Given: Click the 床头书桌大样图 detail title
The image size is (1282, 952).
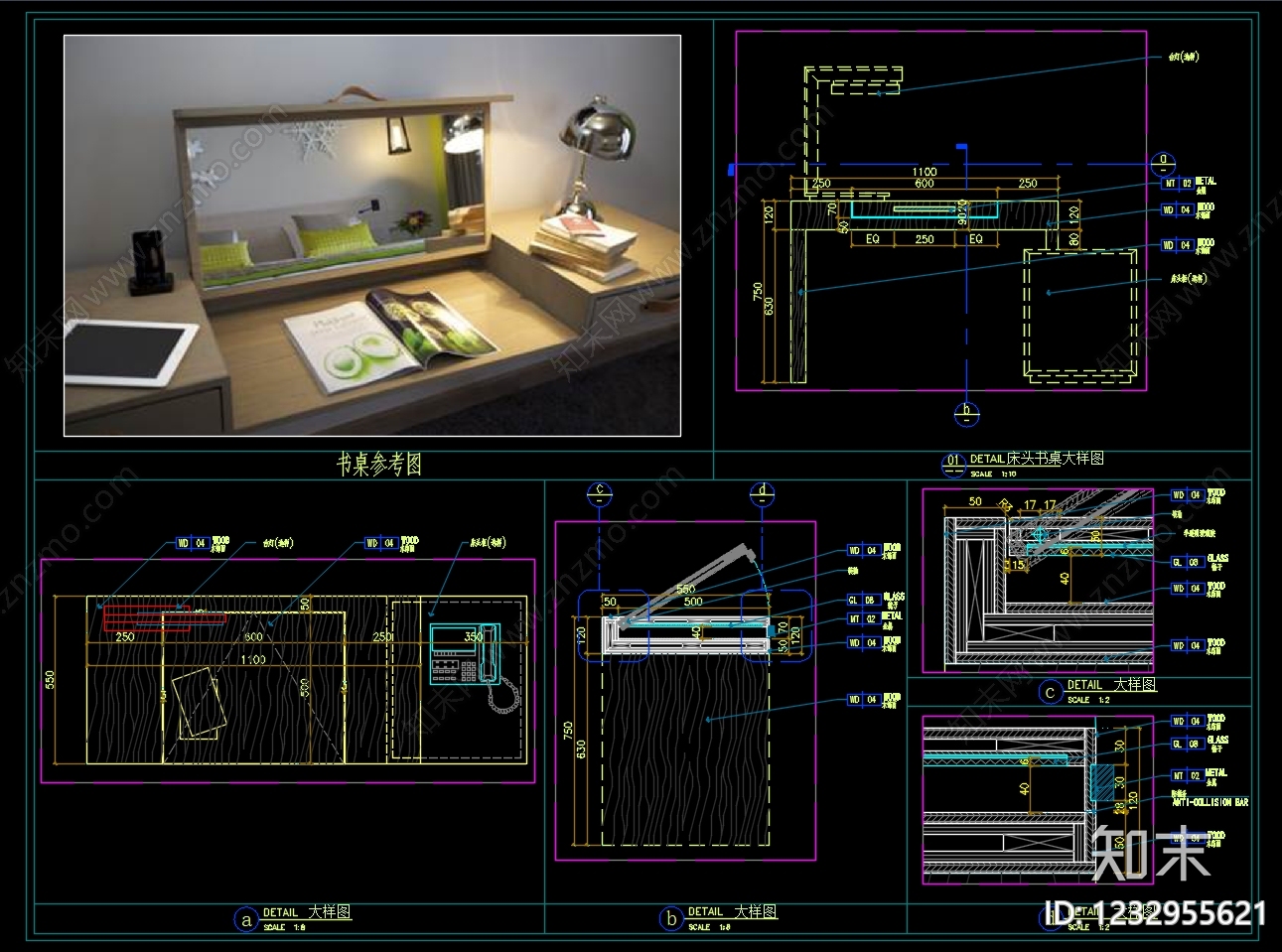Looking at the screenshot, I should click(x=1056, y=459).
